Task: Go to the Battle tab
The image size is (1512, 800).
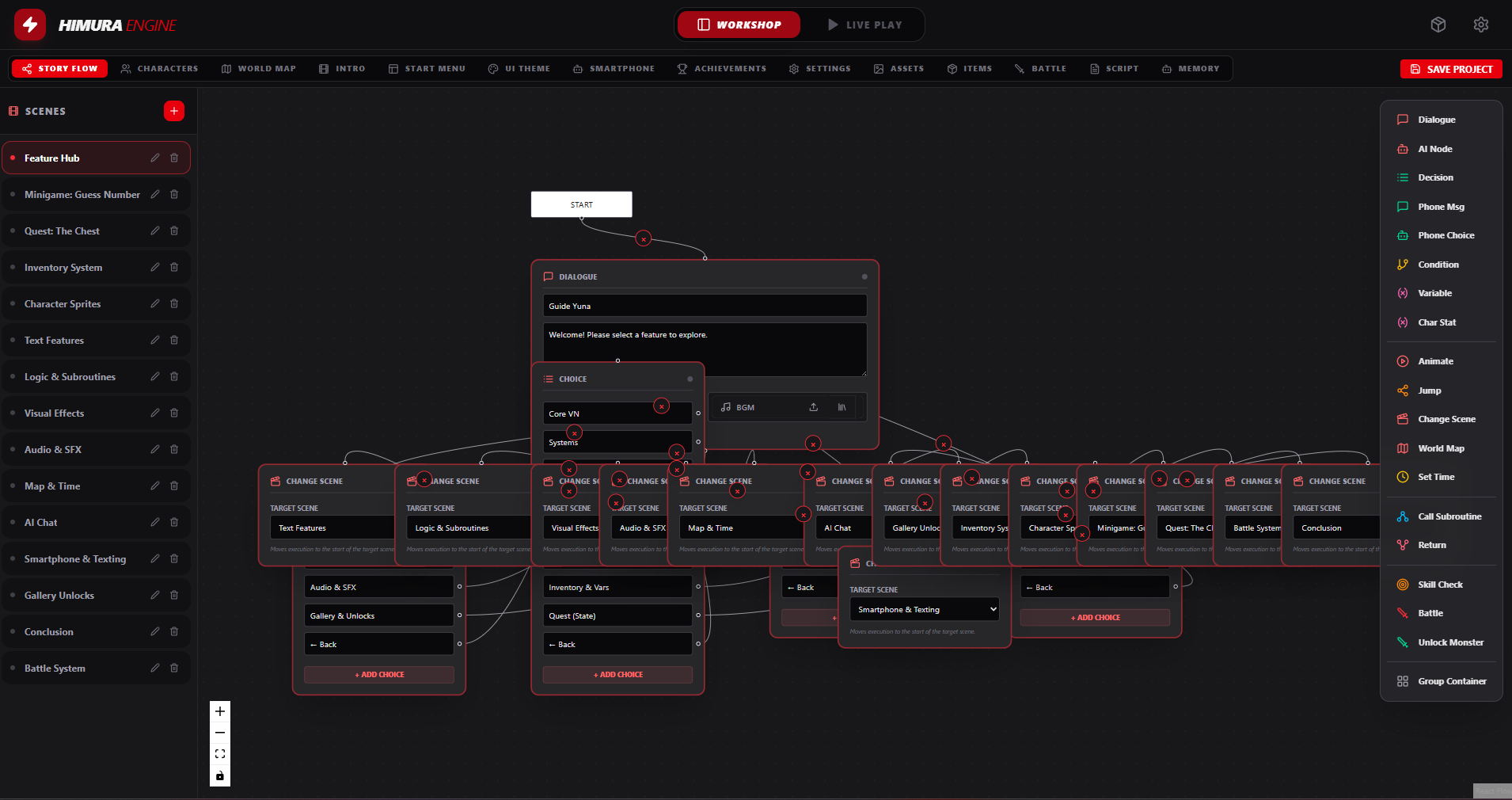Action: (1040, 69)
